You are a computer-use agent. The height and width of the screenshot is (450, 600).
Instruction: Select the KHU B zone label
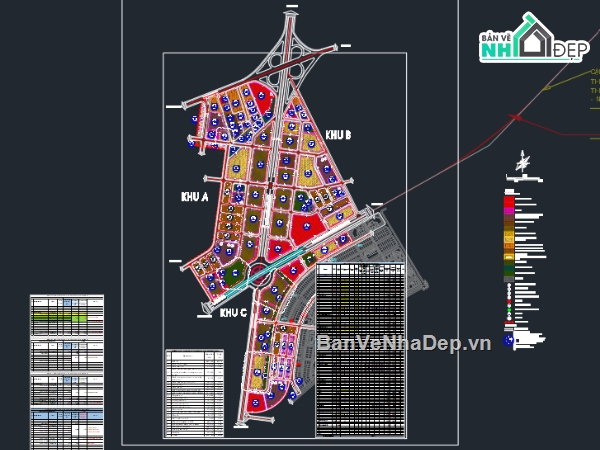click(338, 135)
